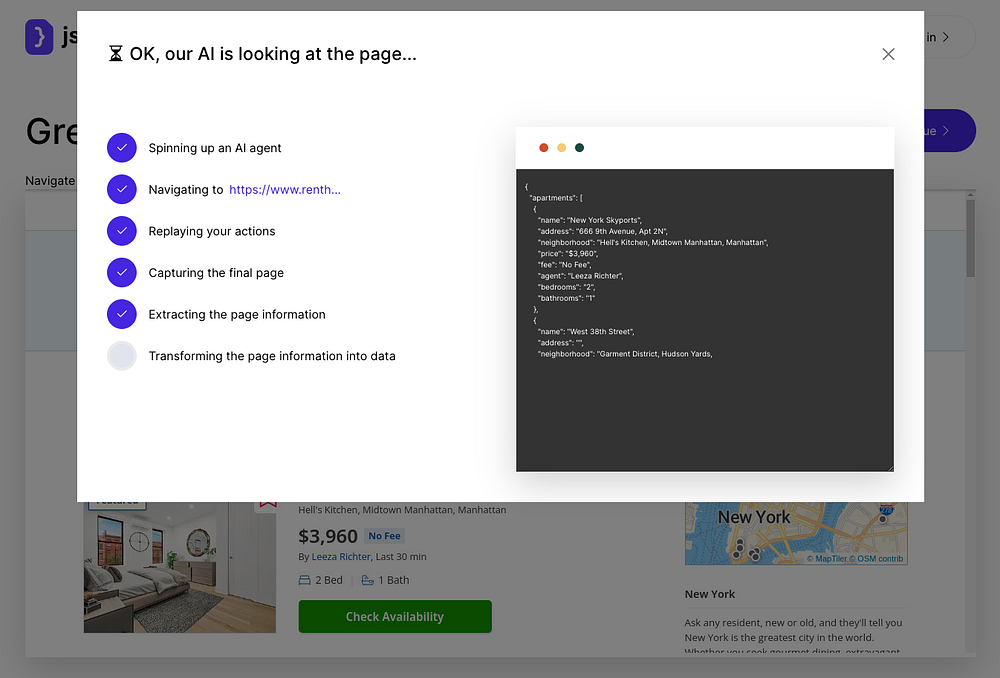Click the purple braces logo icon
The width and height of the screenshot is (1000, 678).
39,37
